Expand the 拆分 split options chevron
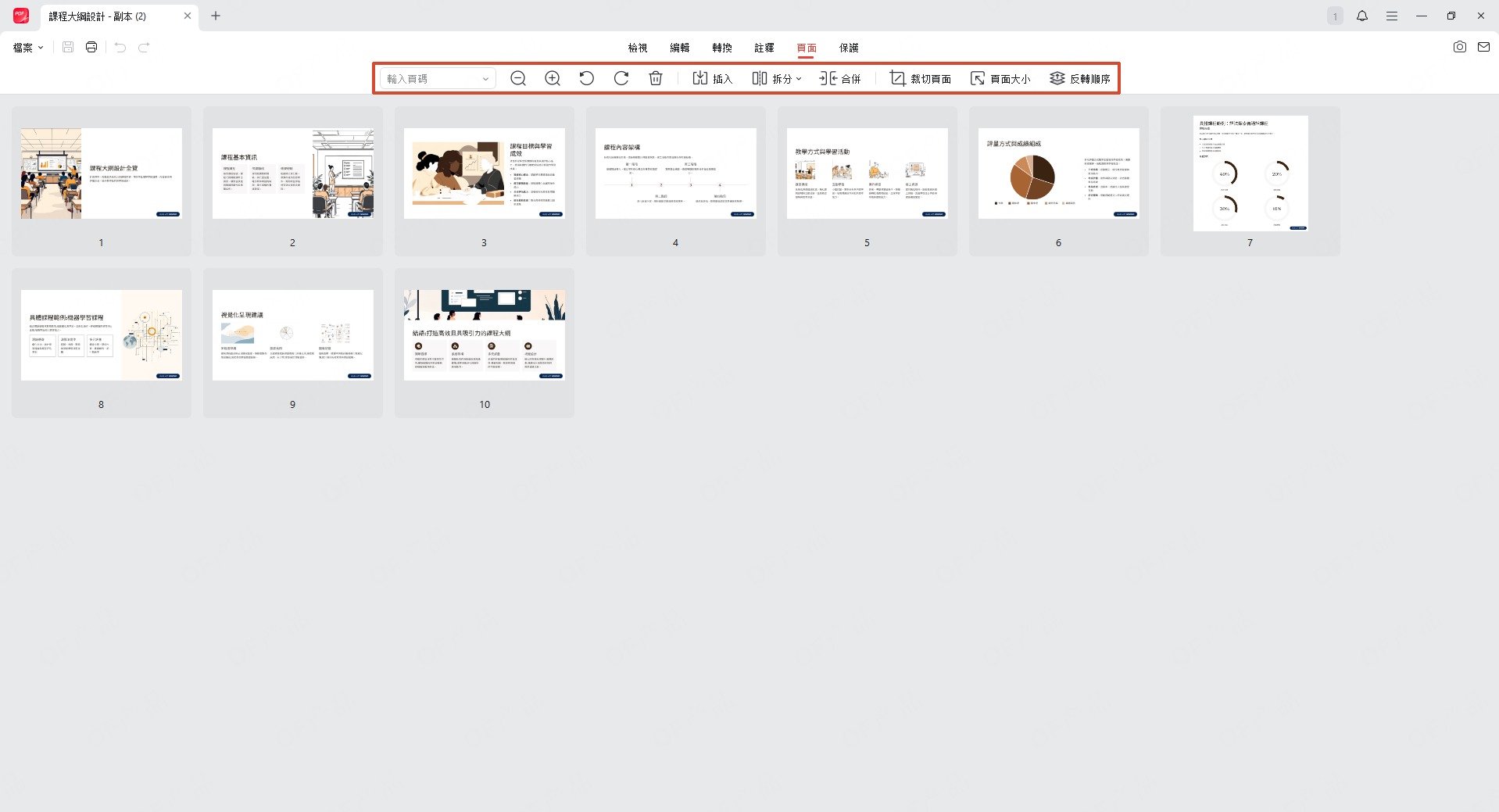Viewport: 1499px width, 812px height. [799, 78]
